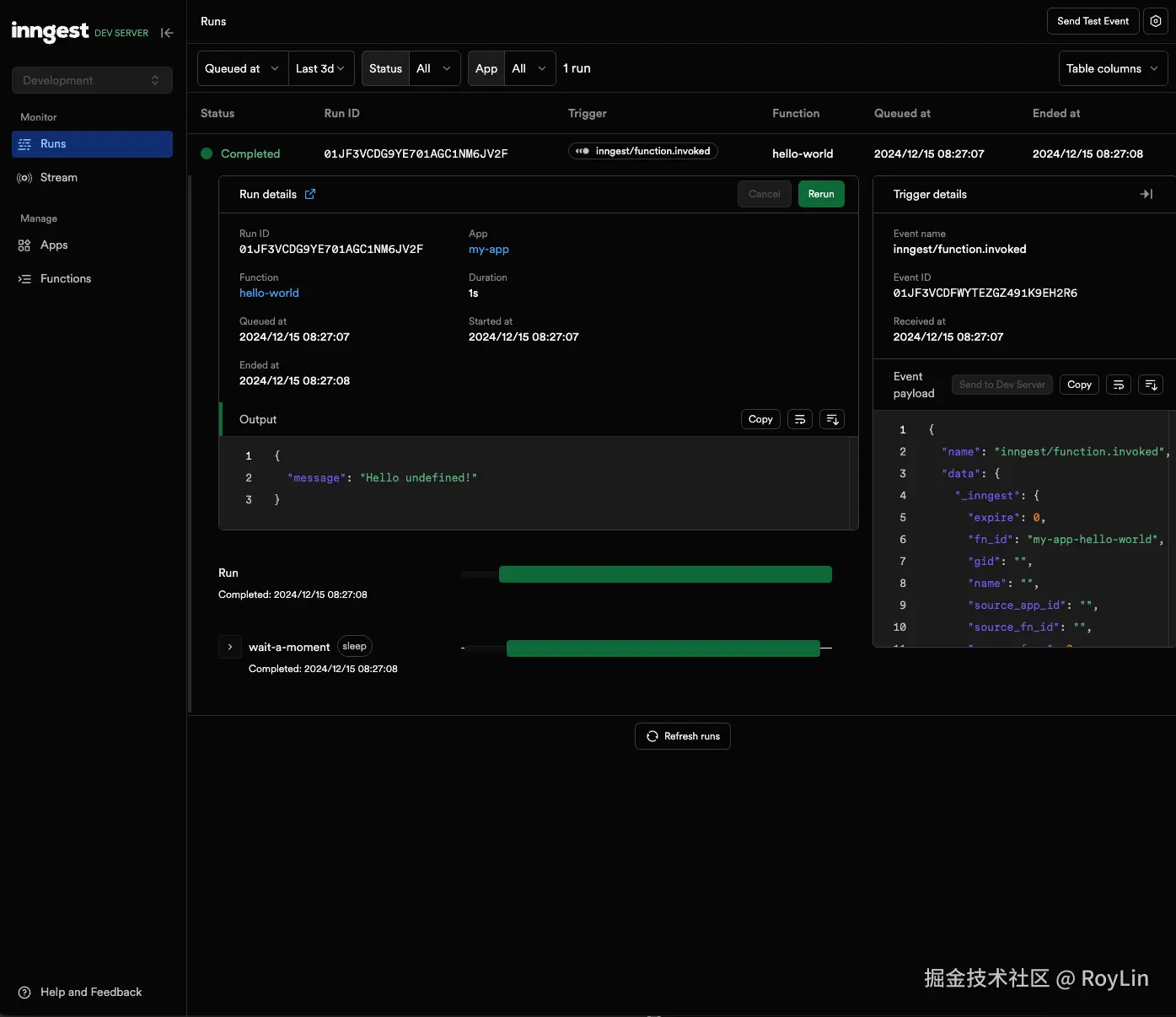The height and width of the screenshot is (1017, 1176).
Task: Click hello-world in the Function column
Action: (803, 153)
